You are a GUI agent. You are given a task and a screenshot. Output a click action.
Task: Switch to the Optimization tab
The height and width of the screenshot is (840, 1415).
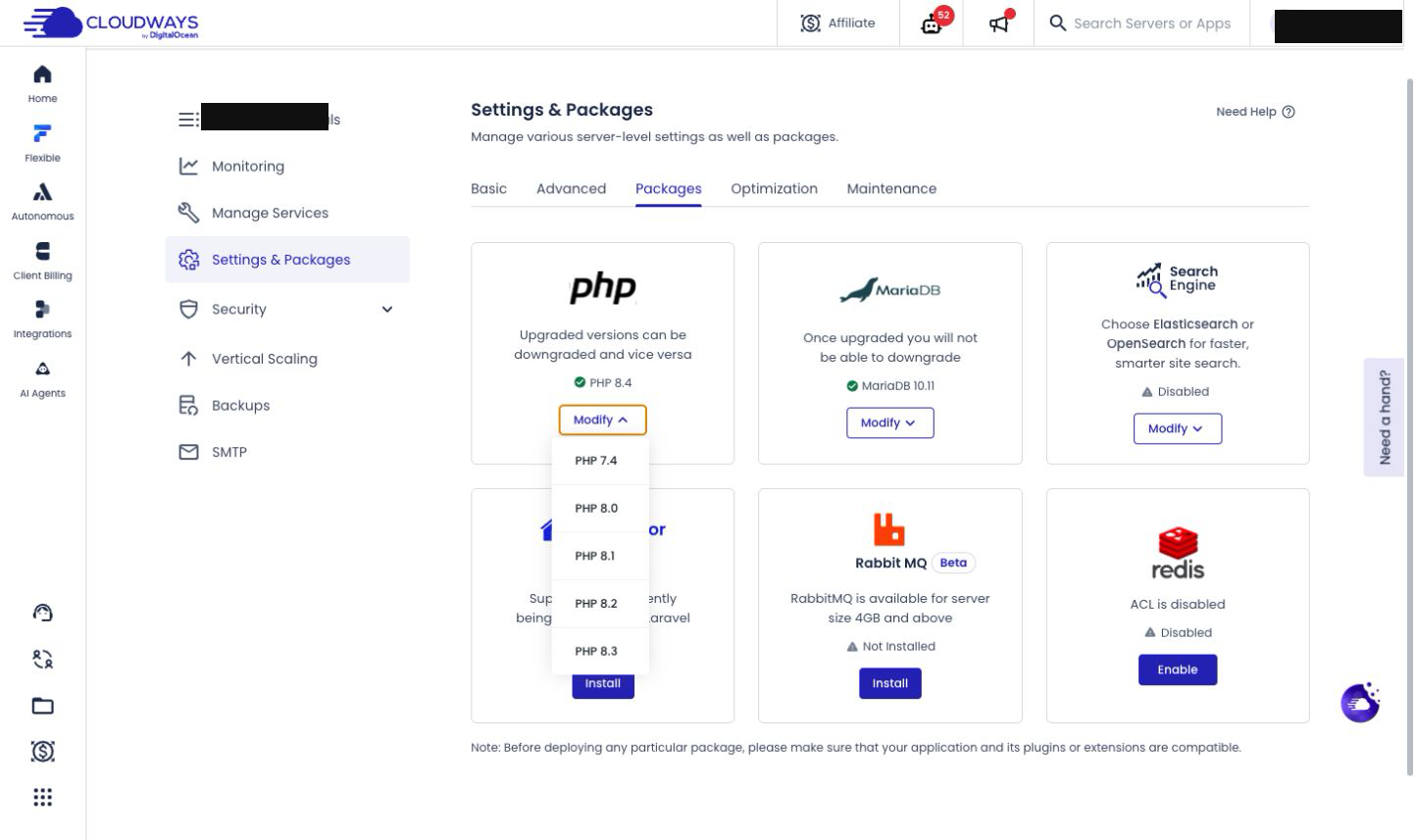pyautogui.click(x=774, y=188)
